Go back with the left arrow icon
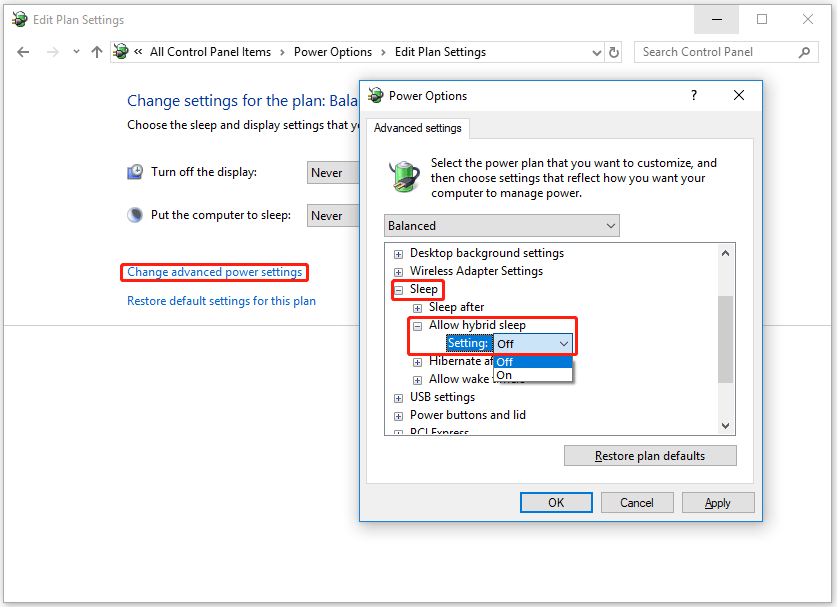The width and height of the screenshot is (837, 607). tap(23, 52)
